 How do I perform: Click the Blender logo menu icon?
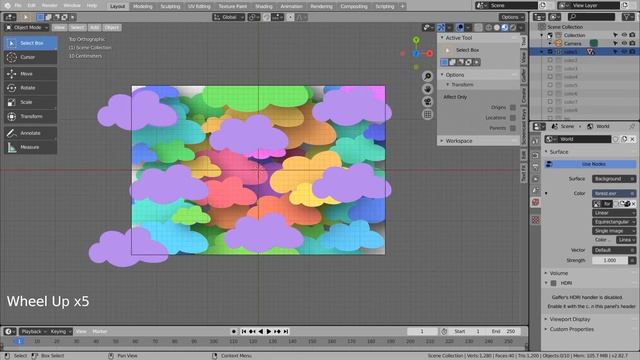(x=7, y=6)
